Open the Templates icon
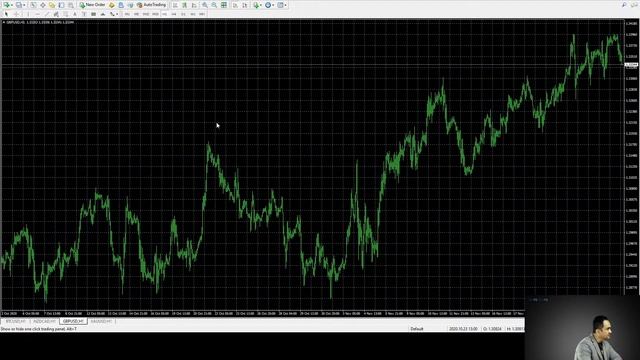The image size is (640, 360). [280, 5]
